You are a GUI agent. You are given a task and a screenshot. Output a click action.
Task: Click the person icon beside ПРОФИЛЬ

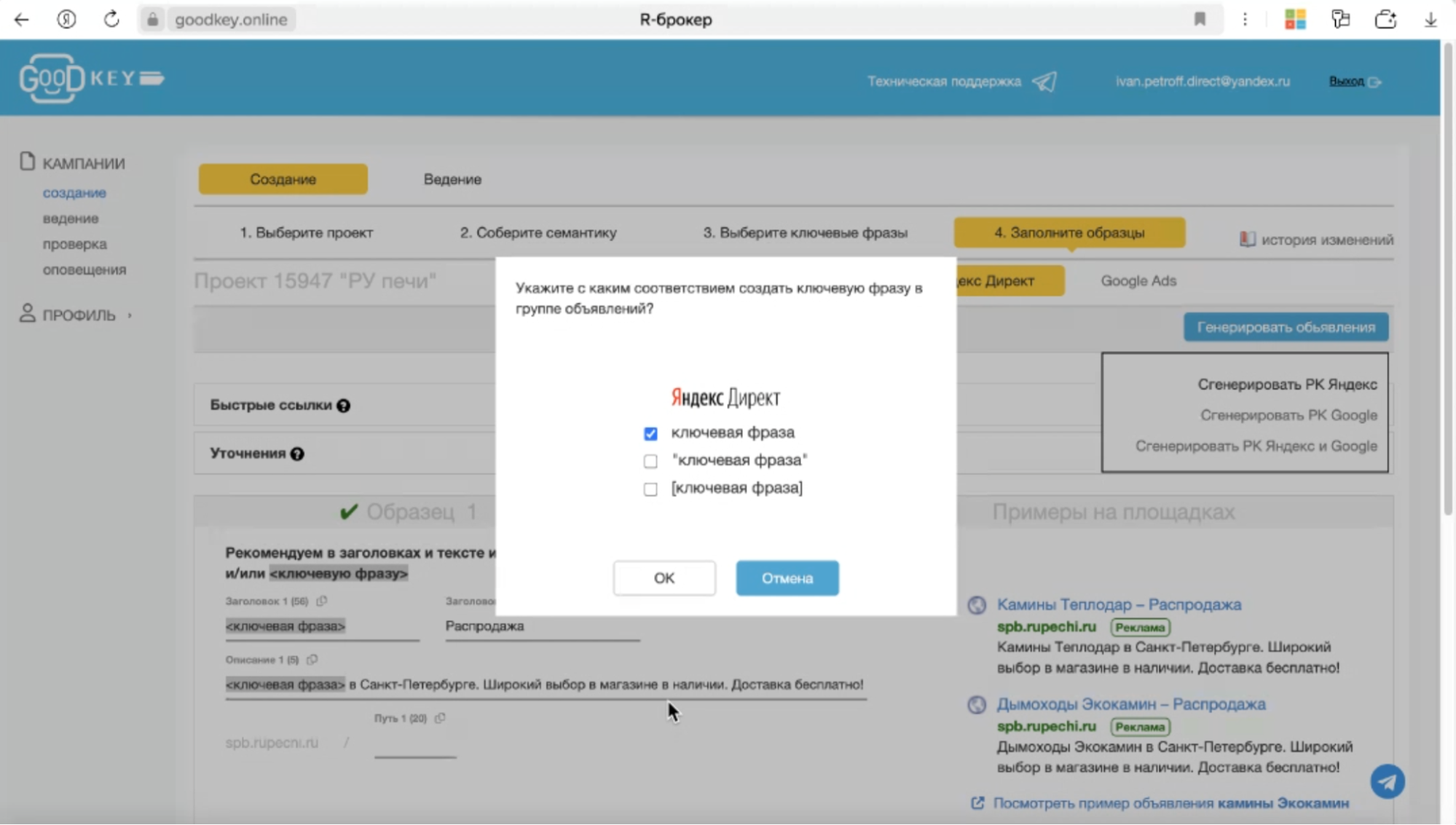(x=27, y=313)
